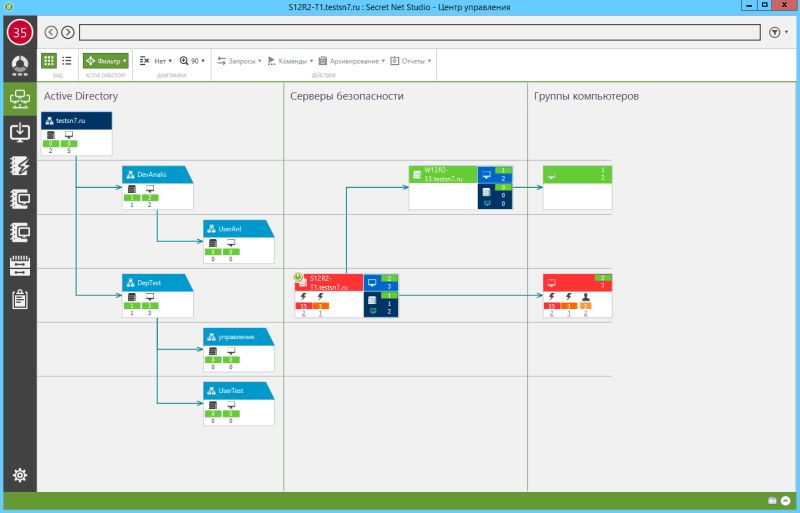800x513 pixels.
Task: Open settings gear in sidebar
Action: 20,475
